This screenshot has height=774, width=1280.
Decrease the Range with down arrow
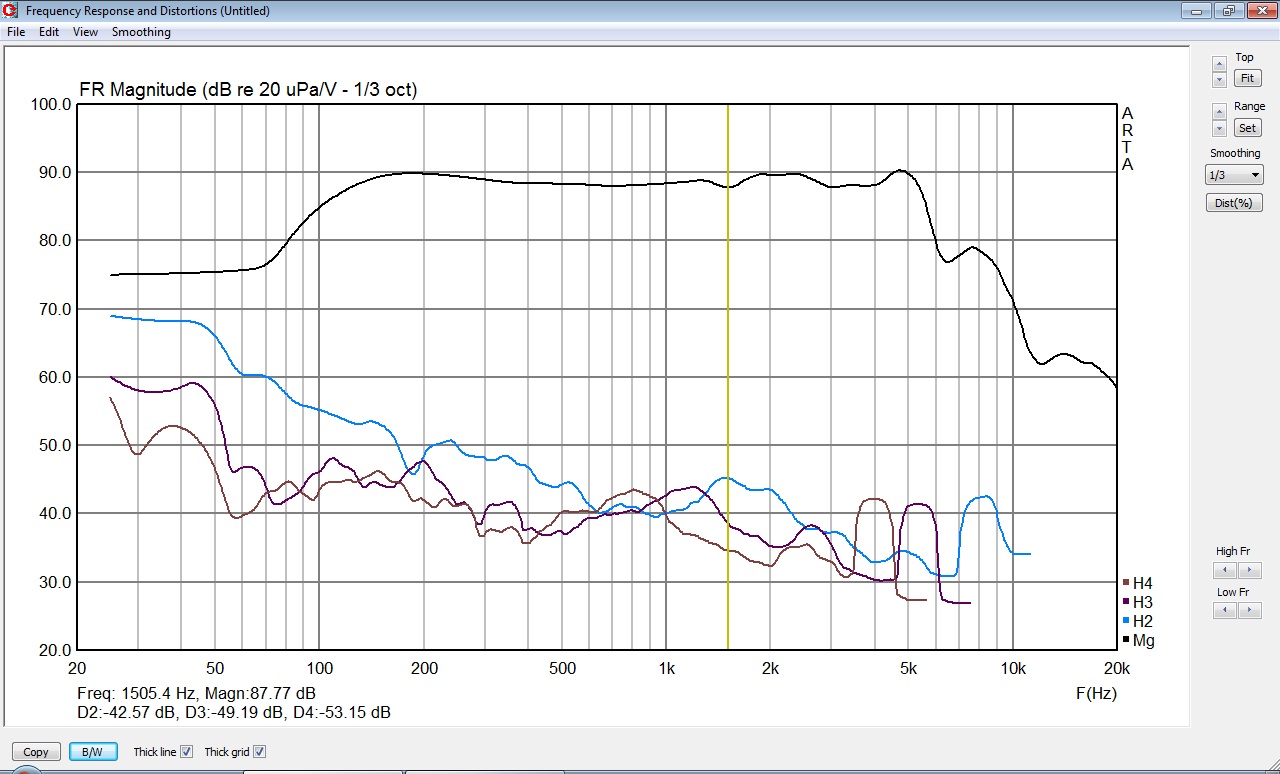pyautogui.click(x=1219, y=128)
